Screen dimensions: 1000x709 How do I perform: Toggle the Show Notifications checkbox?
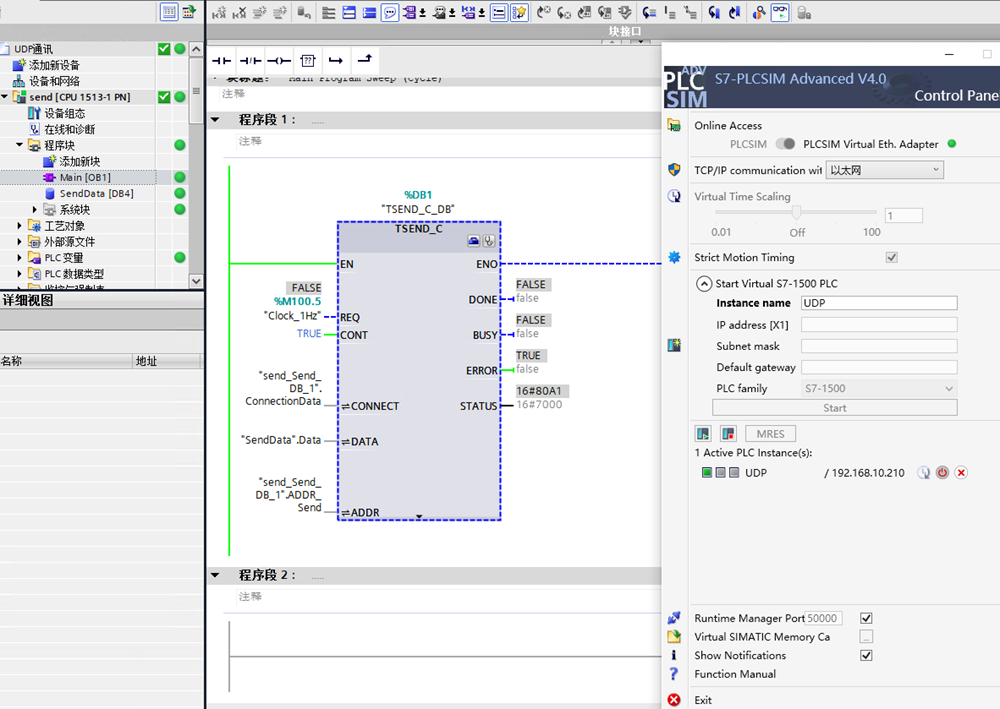coord(866,655)
